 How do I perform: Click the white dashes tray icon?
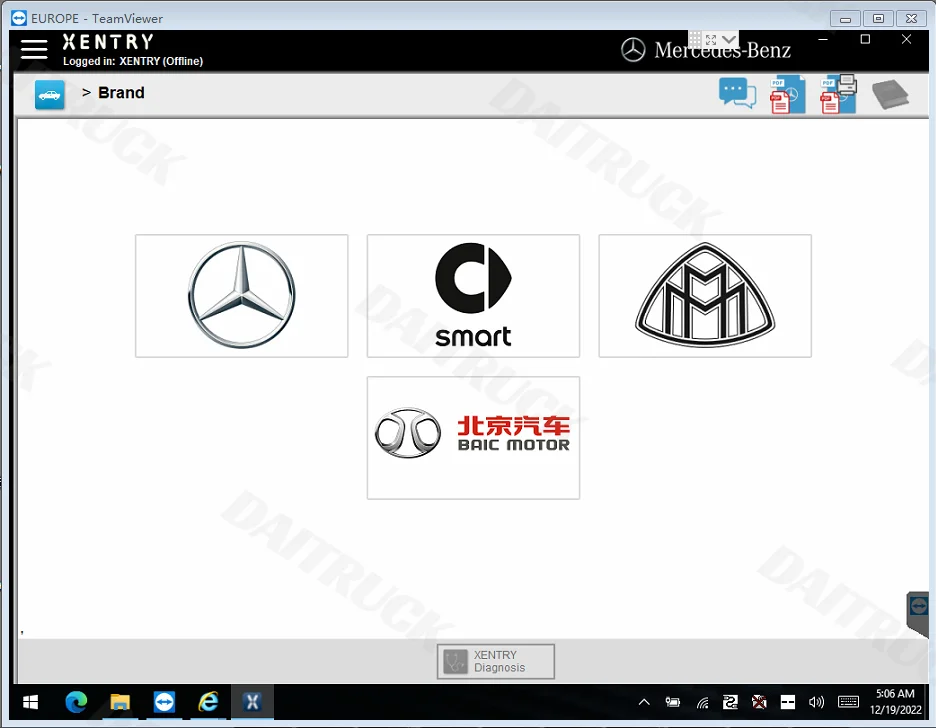click(788, 702)
